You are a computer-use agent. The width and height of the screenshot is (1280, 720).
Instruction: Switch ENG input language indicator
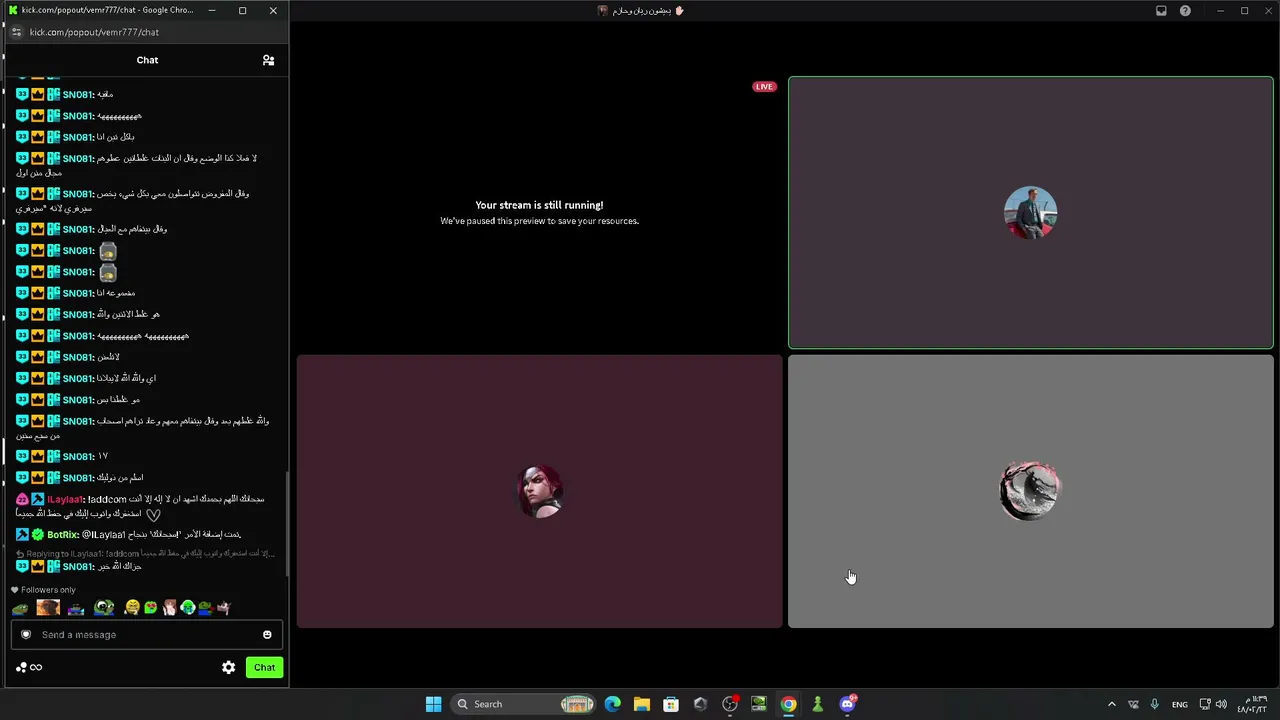click(x=1180, y=704)
